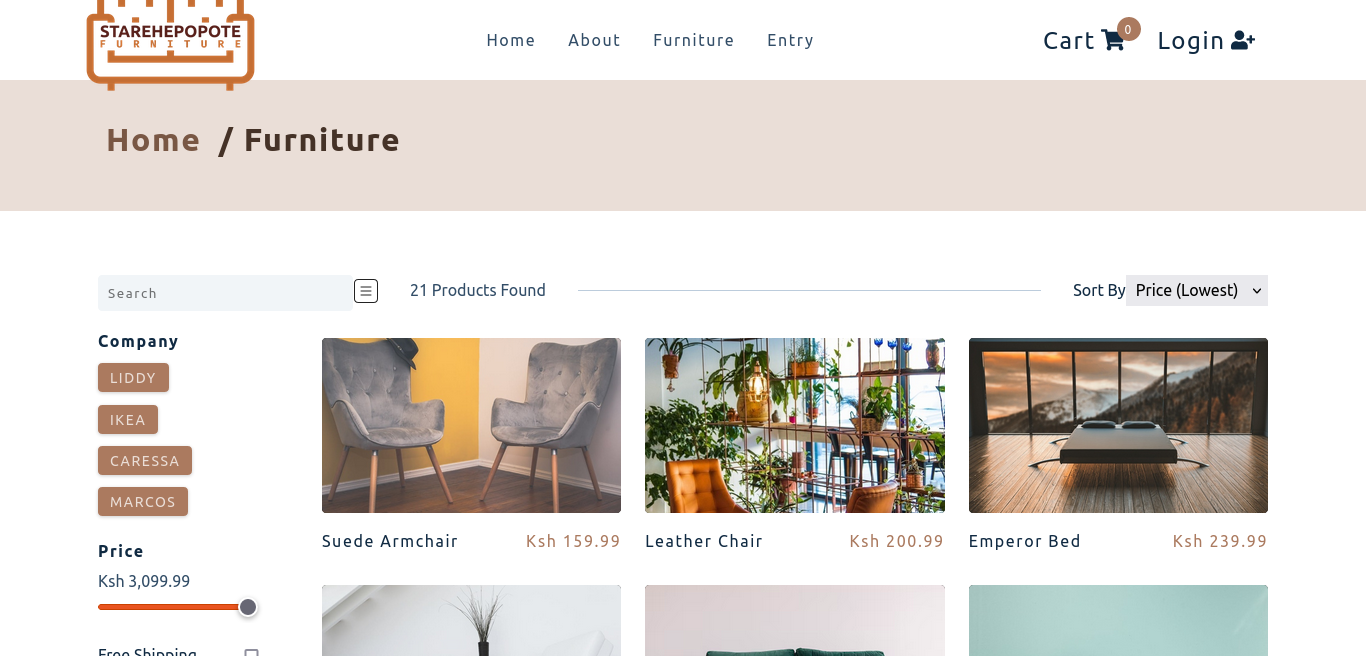Select Furniture in the top navigation
The image size is (1366, 656).
point(694,40)
